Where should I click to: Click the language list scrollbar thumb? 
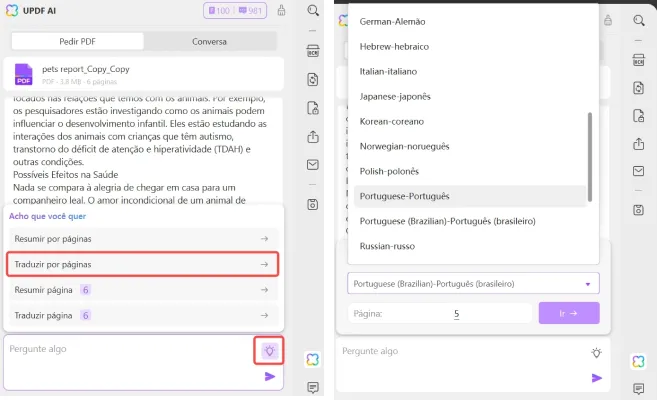tap(590, 157)
